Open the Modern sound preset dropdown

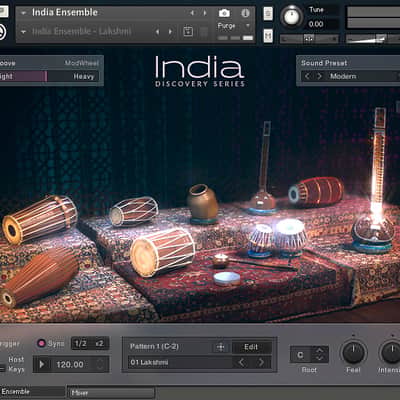(x=351, y=76)
